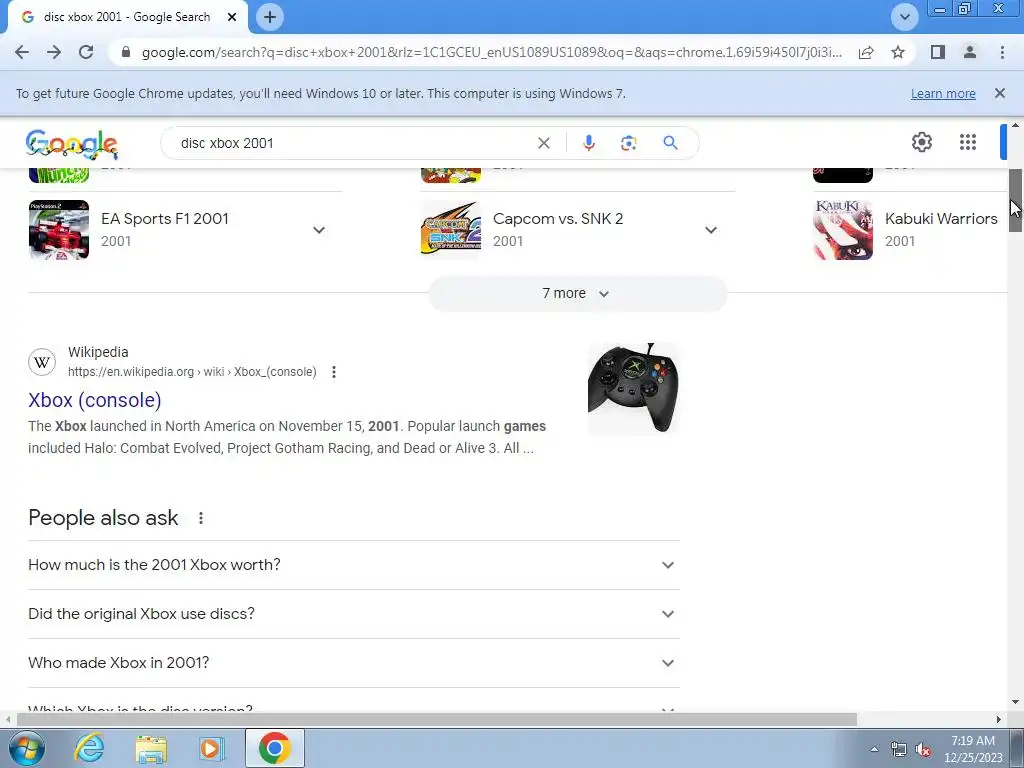Go back with the browser back arrow
The width and height of the screenshot is (1024, 768).
(x=22, y=52)
